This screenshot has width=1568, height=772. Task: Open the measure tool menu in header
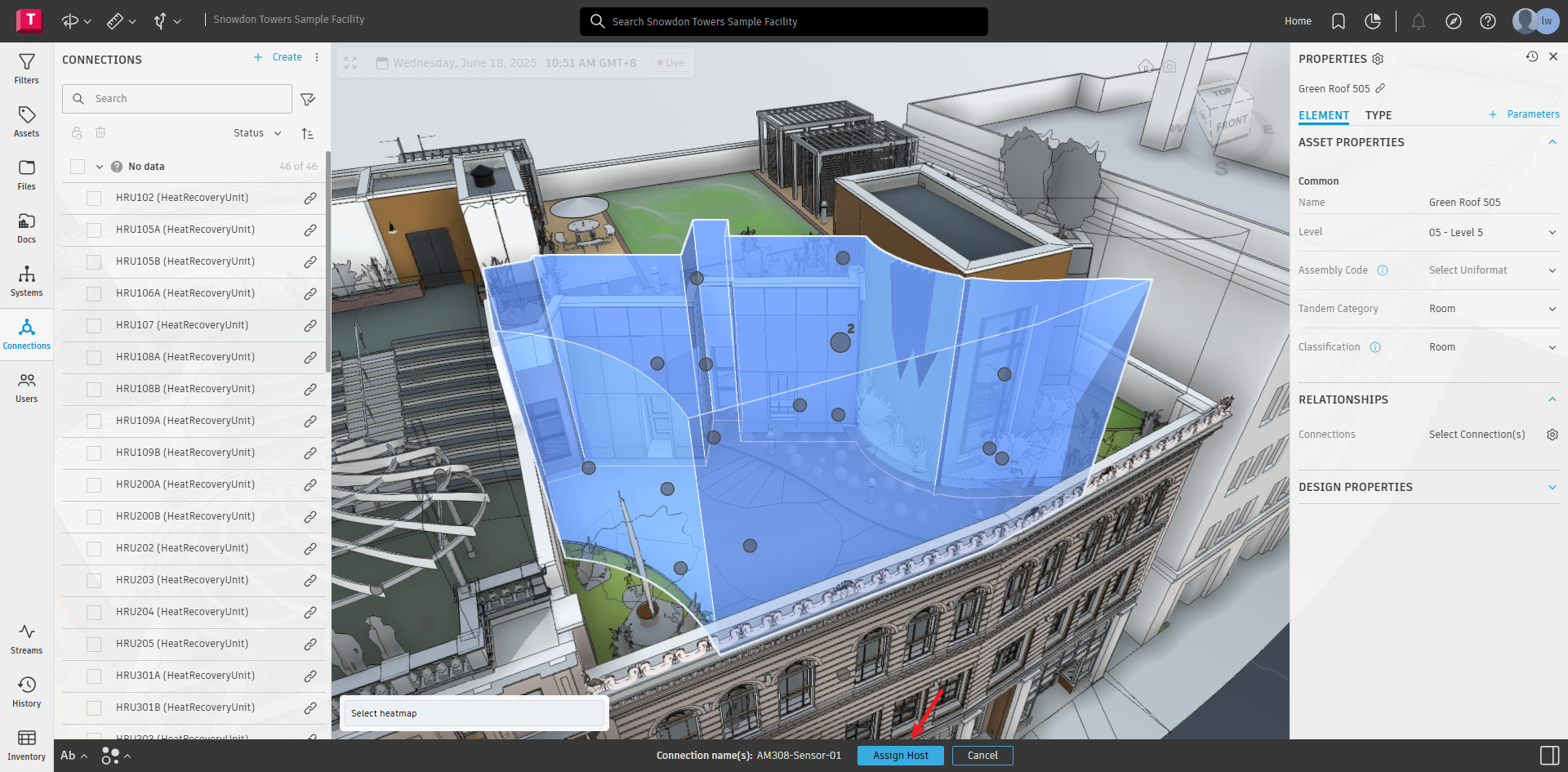121,21
